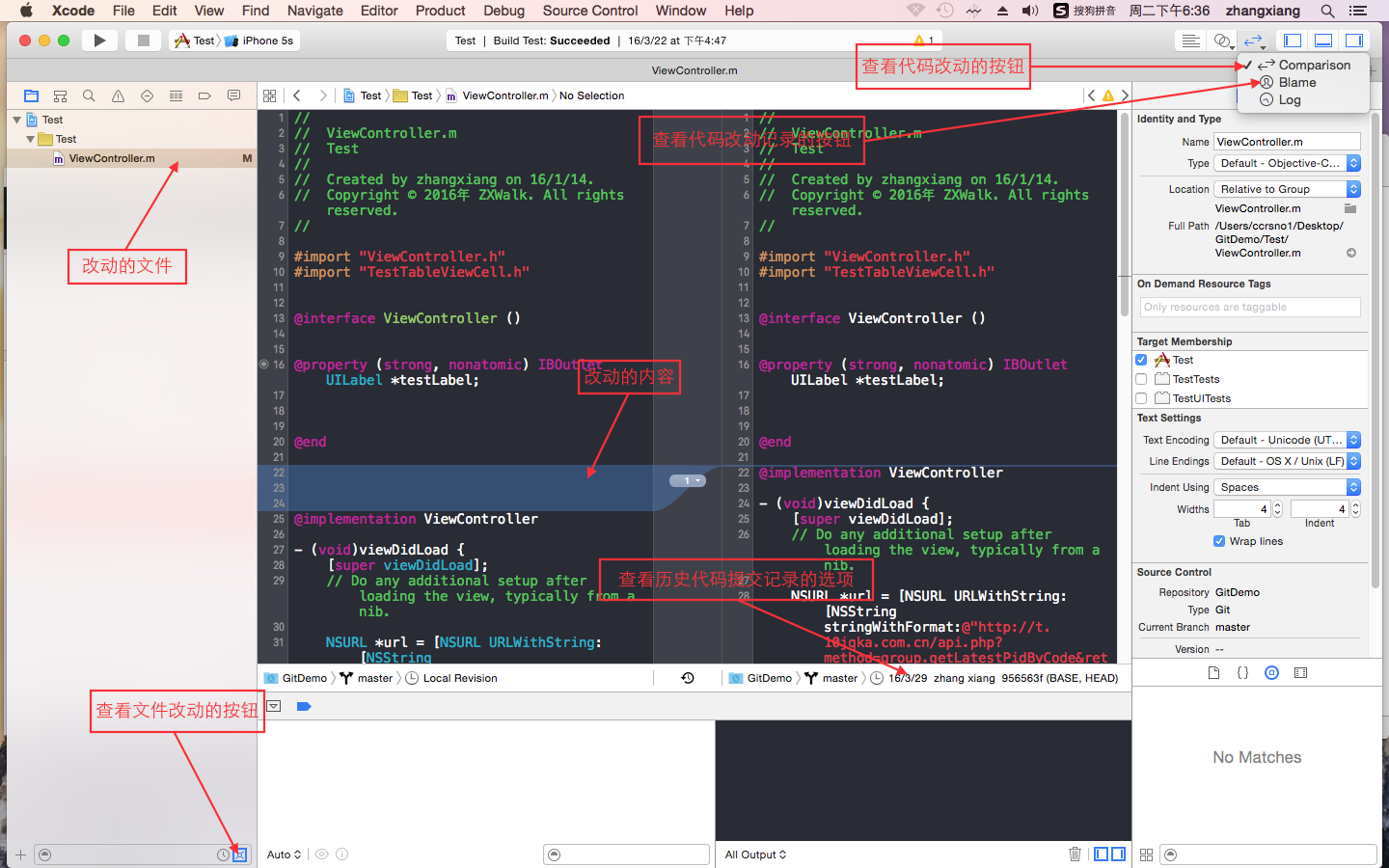Filter by source-control status in navigator
The width and height of the screenshot is (1389, 868).
click(240, 854)
